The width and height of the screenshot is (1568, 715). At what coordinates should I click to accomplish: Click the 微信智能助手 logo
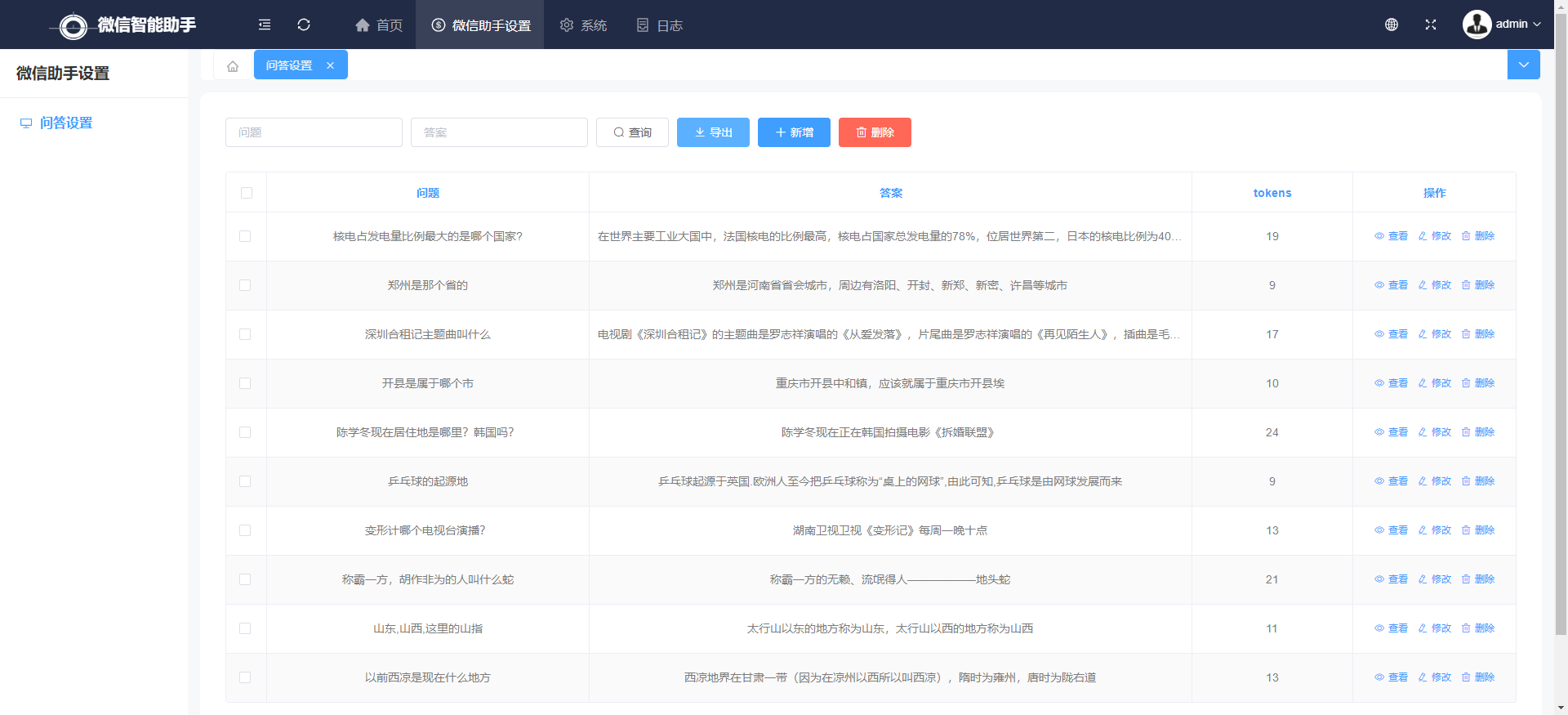(122, 25)
